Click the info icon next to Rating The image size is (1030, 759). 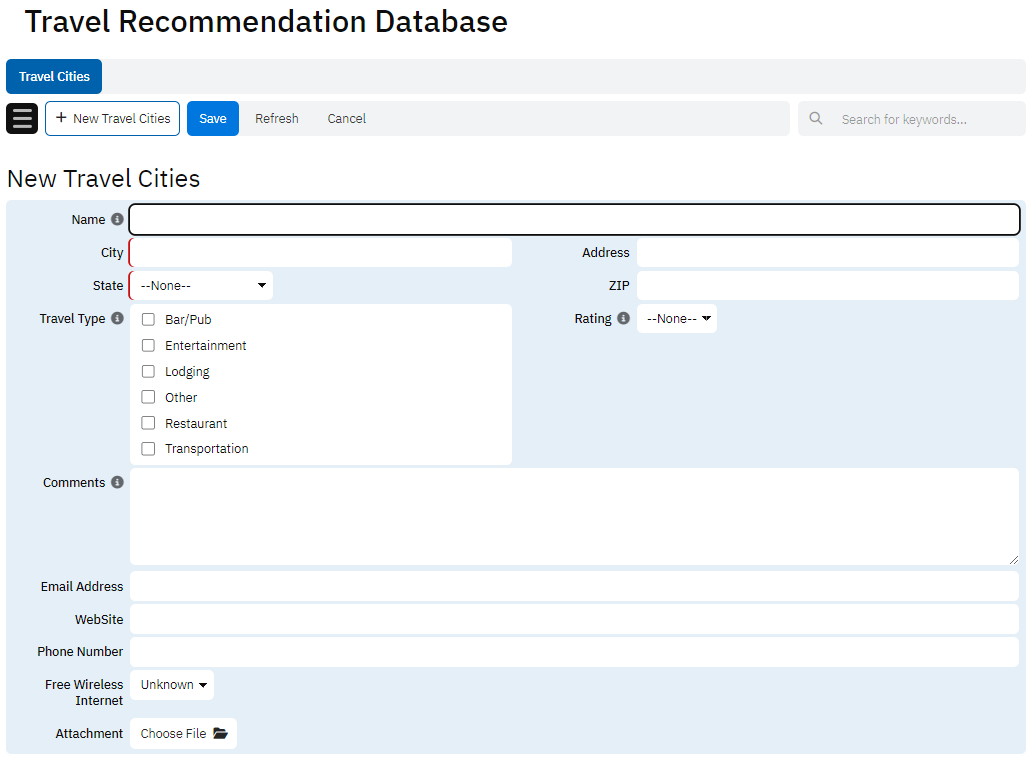click(623, 319)
